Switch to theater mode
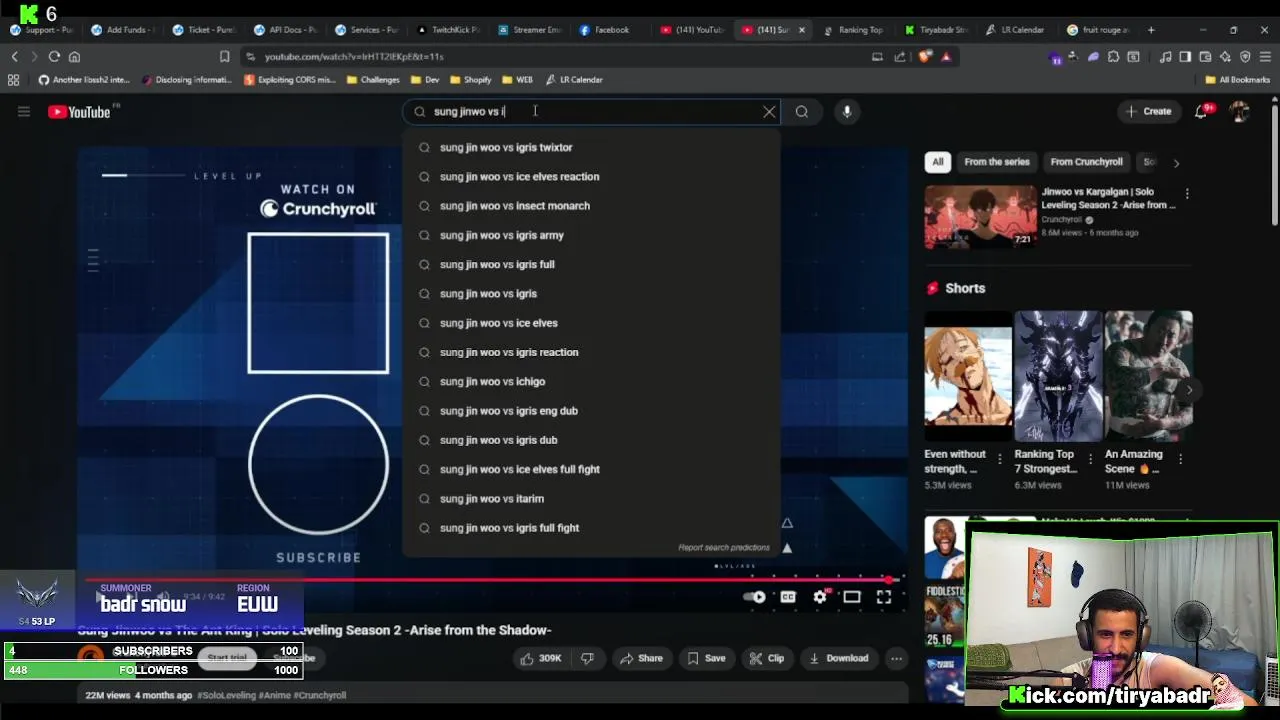1280x720 pixels. tap(852, 597)
